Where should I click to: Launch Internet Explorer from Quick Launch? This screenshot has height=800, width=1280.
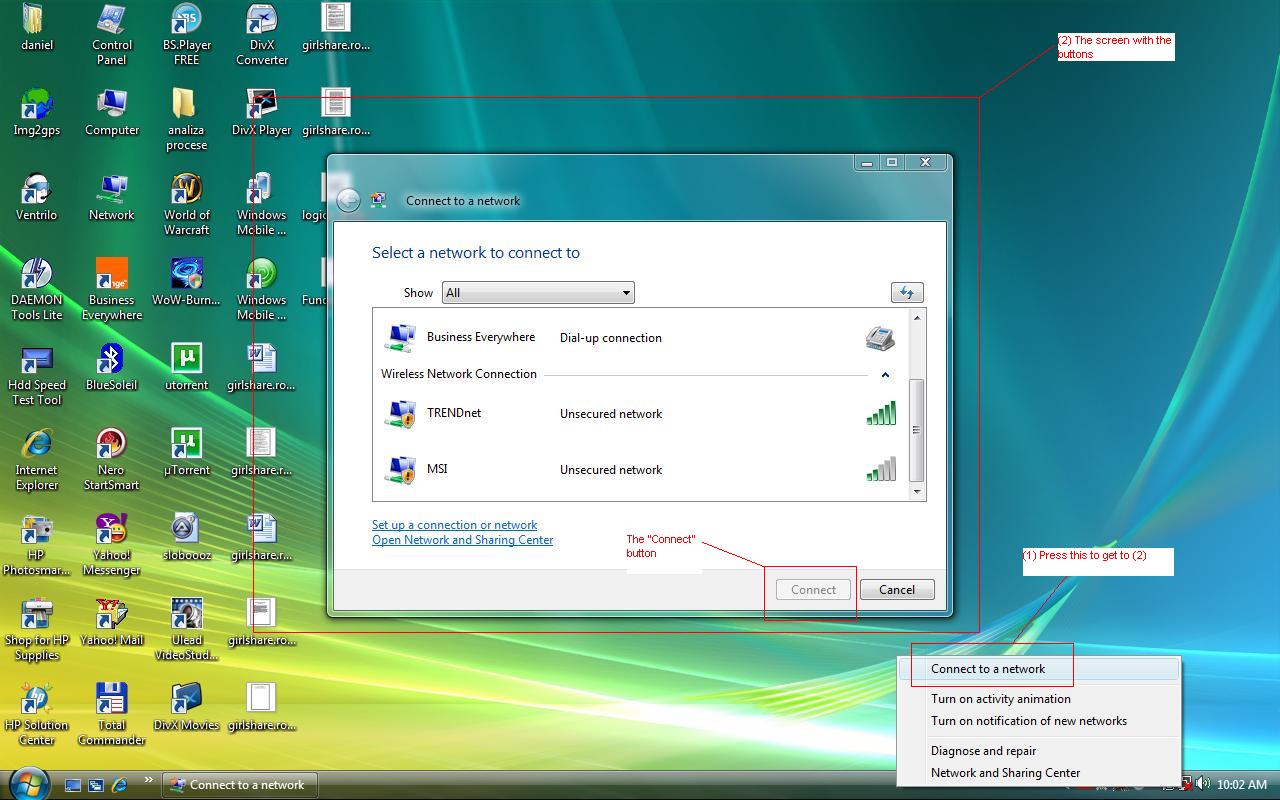pos(119,786)
